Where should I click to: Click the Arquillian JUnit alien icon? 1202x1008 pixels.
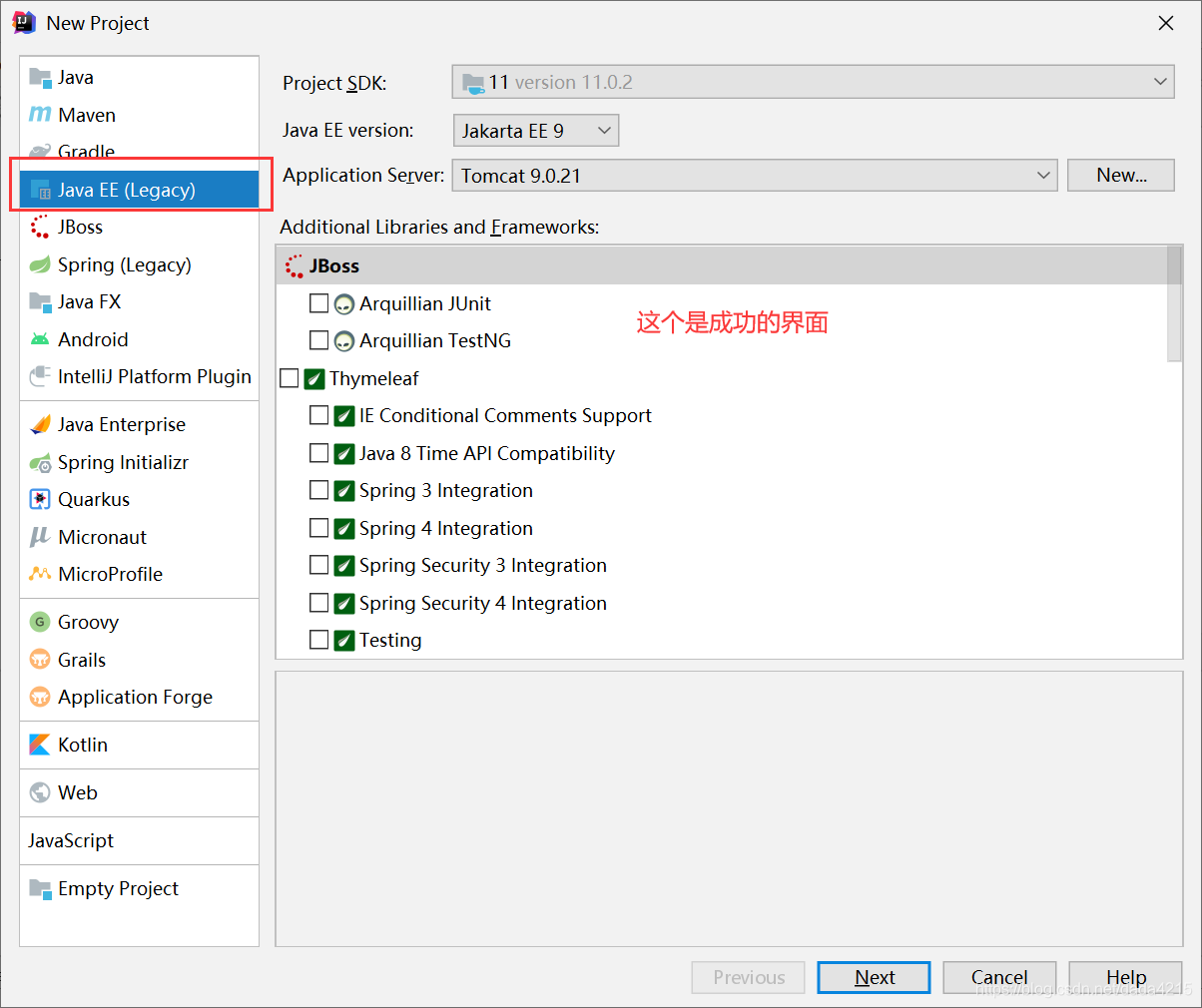[x=344, y=303]
